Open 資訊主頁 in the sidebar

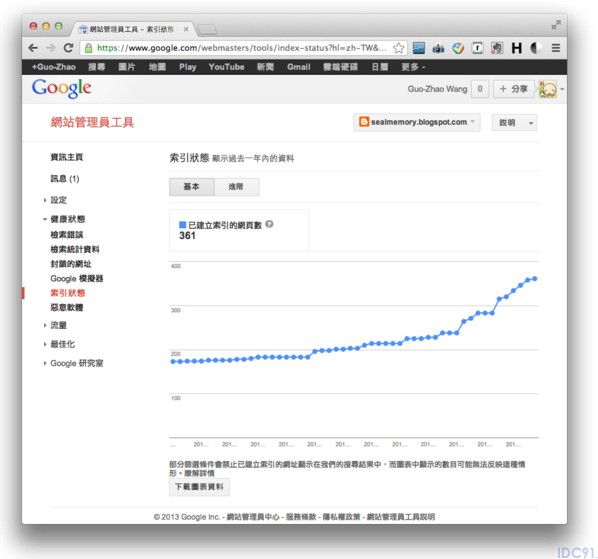(x=67, y=157)
